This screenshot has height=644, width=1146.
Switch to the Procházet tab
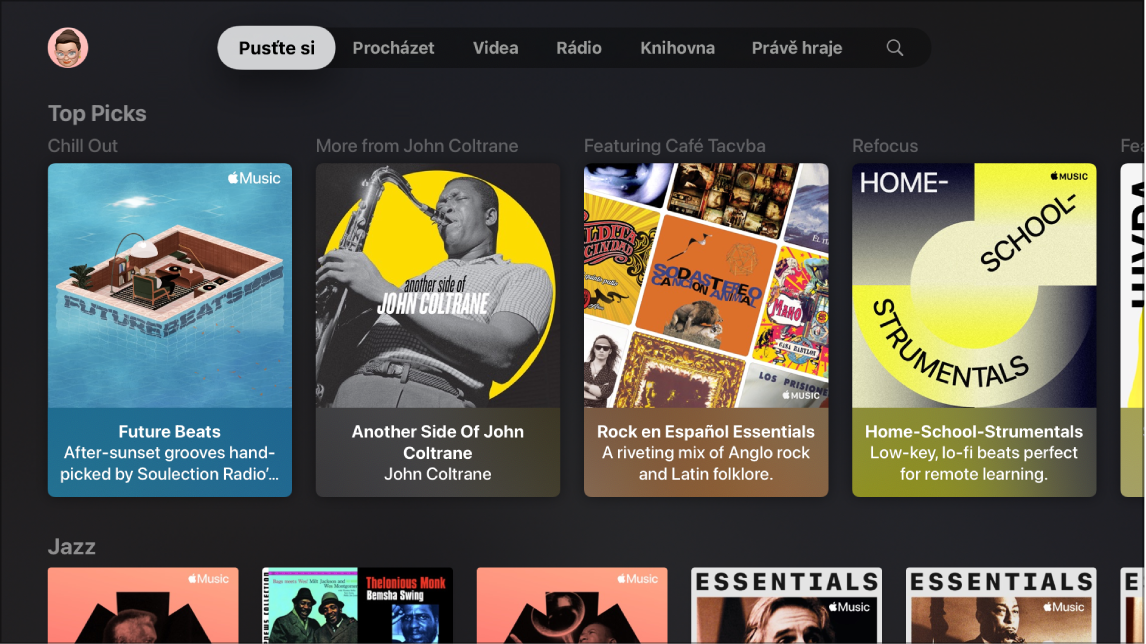(x=394, y=48)
